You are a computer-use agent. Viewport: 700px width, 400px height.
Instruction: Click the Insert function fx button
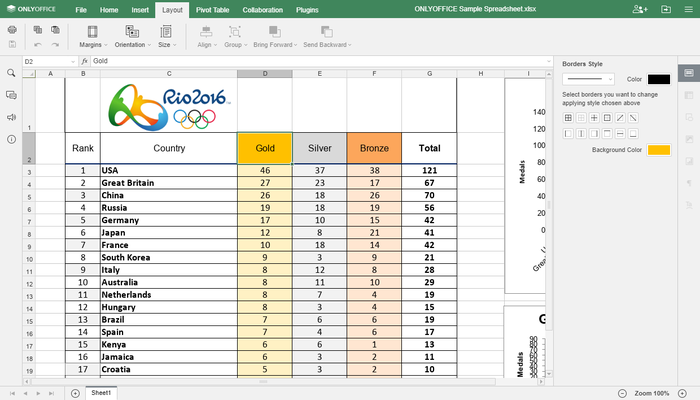tap(85, 61)
